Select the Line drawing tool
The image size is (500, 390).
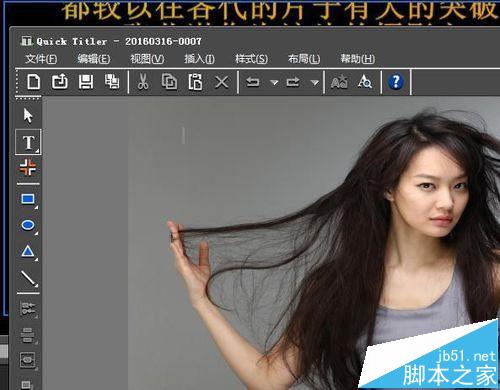[x=28, y=278]
